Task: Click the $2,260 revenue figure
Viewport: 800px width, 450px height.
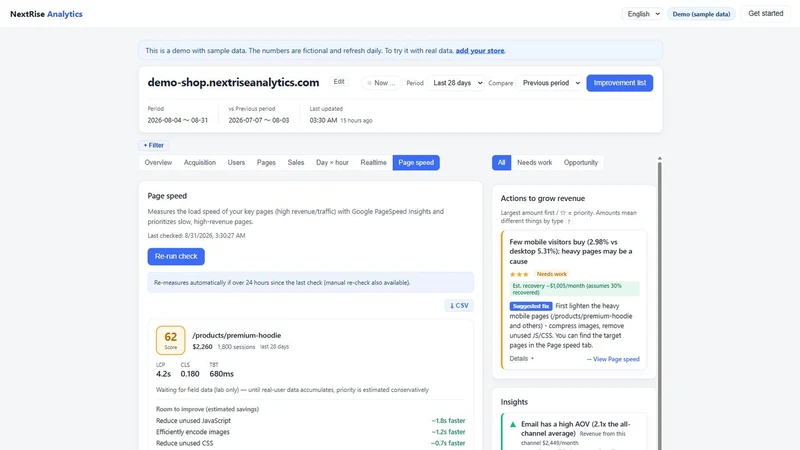Action: tap(202, 347)
